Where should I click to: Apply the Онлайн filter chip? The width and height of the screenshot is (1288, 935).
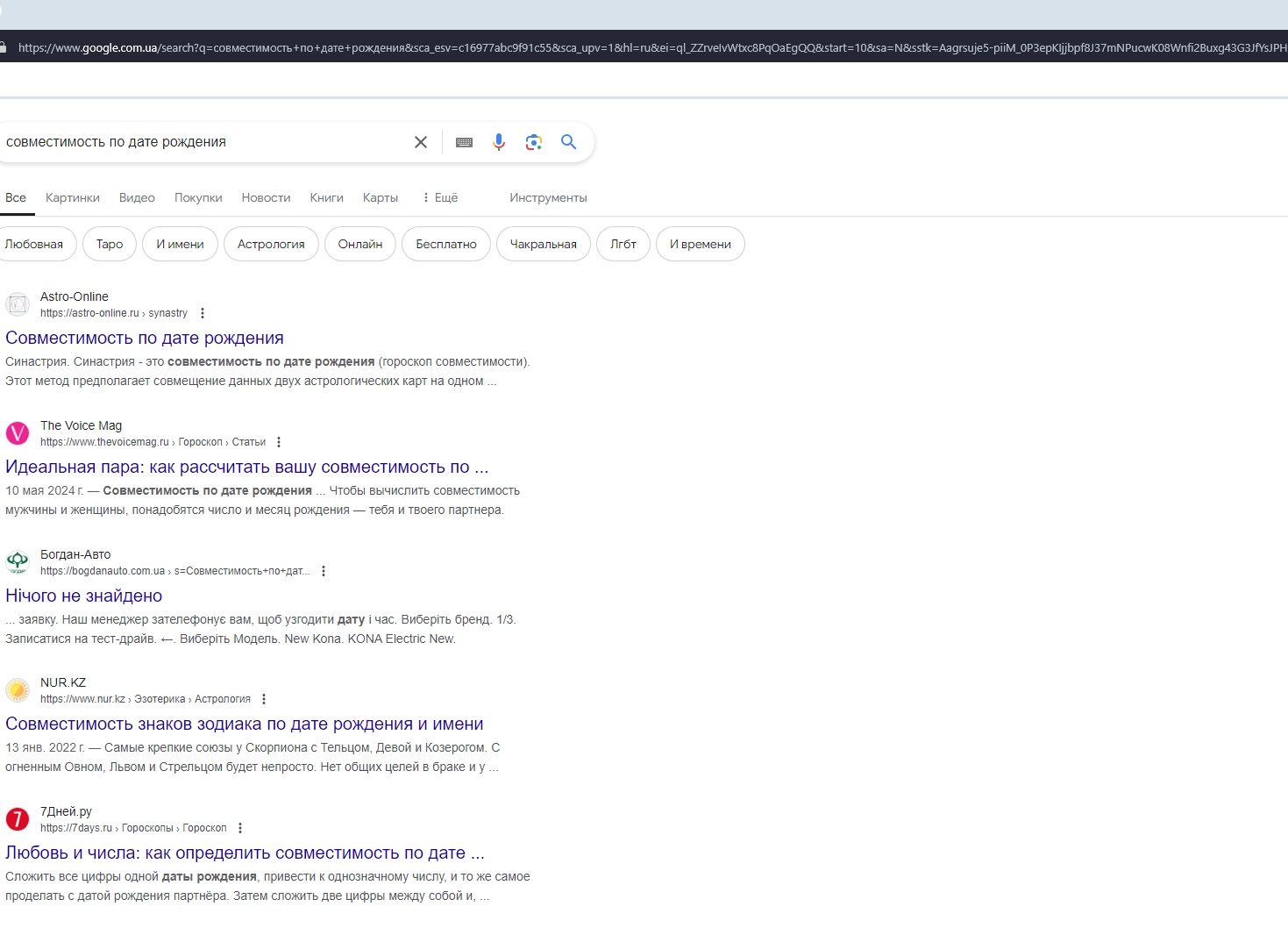[360, 244]
